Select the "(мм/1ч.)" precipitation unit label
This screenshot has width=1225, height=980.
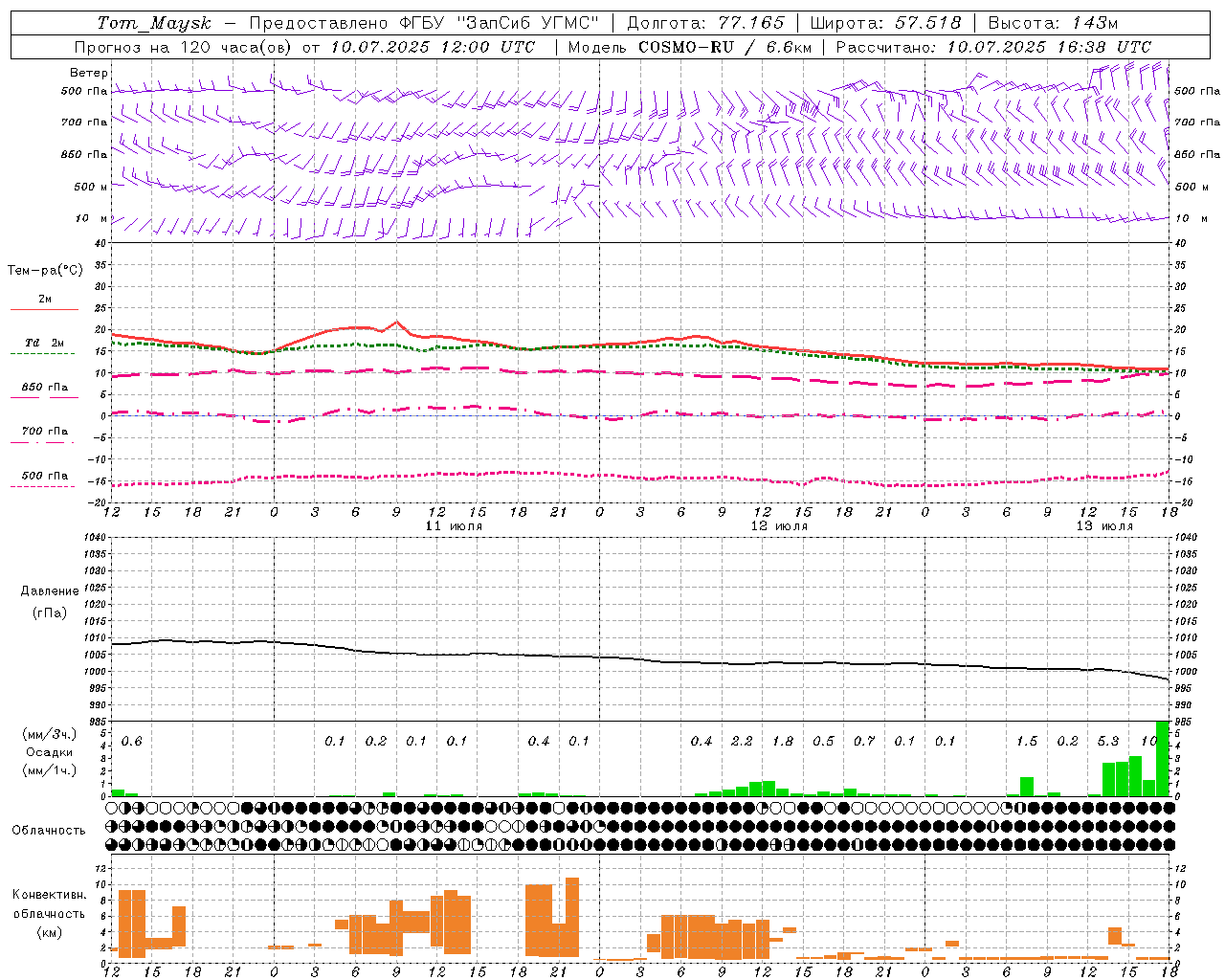pos(50,770)
